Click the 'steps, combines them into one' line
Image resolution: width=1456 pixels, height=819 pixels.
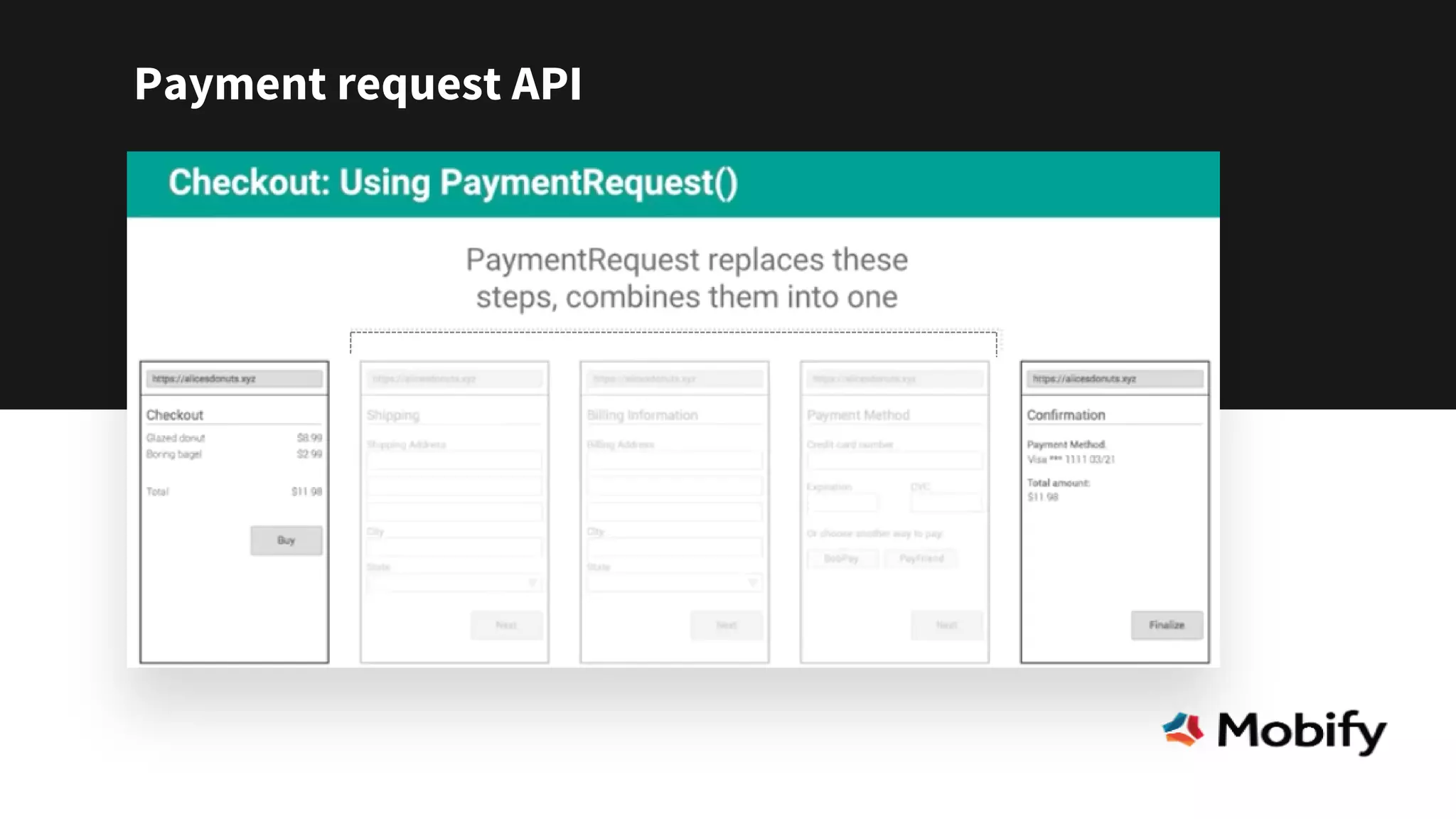coord(687,297)
